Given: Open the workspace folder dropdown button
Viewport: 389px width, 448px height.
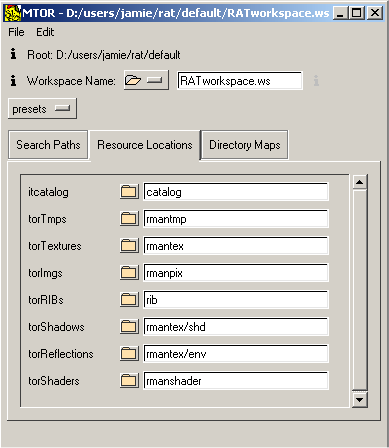Looking at the screenshot, I should click(146, 80).
